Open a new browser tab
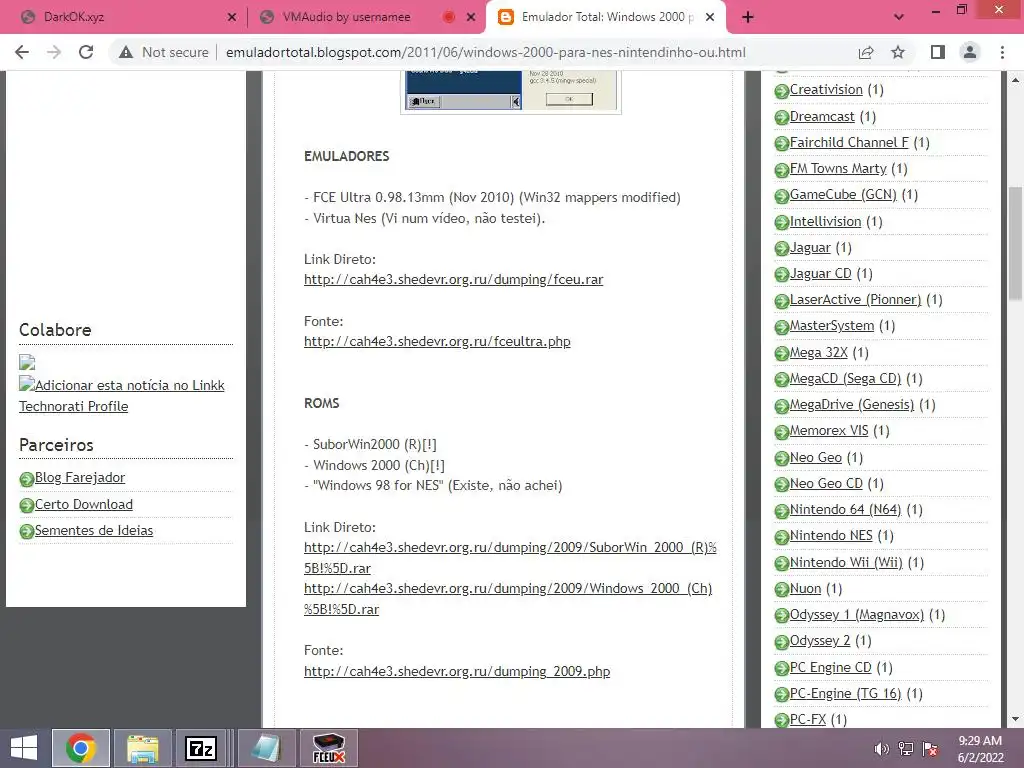1024x768 pixels. coord(748,17)
